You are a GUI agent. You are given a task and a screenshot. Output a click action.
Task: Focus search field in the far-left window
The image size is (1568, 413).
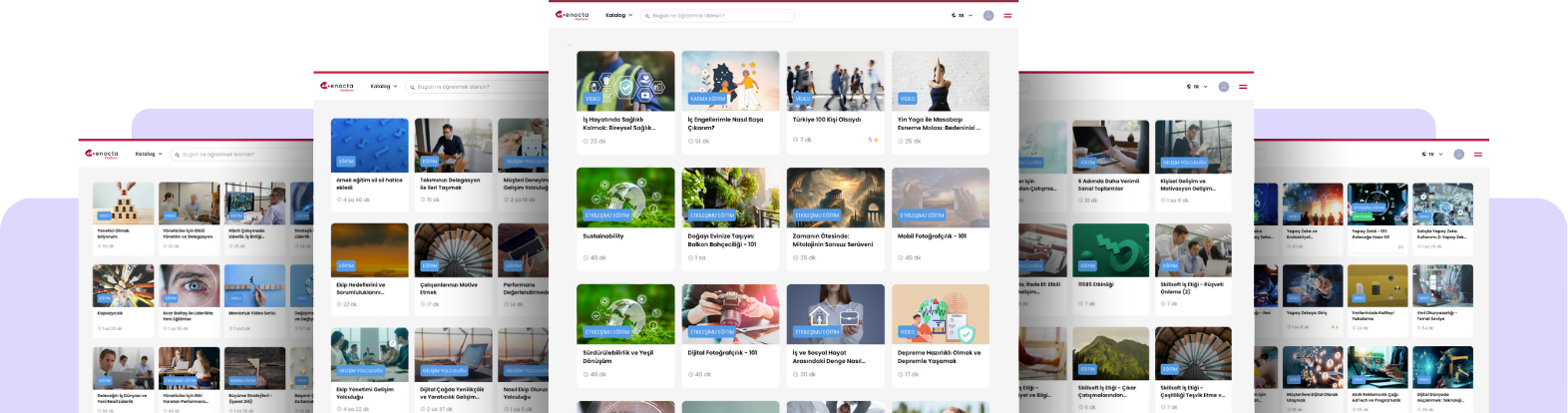[x=239, y=154]
